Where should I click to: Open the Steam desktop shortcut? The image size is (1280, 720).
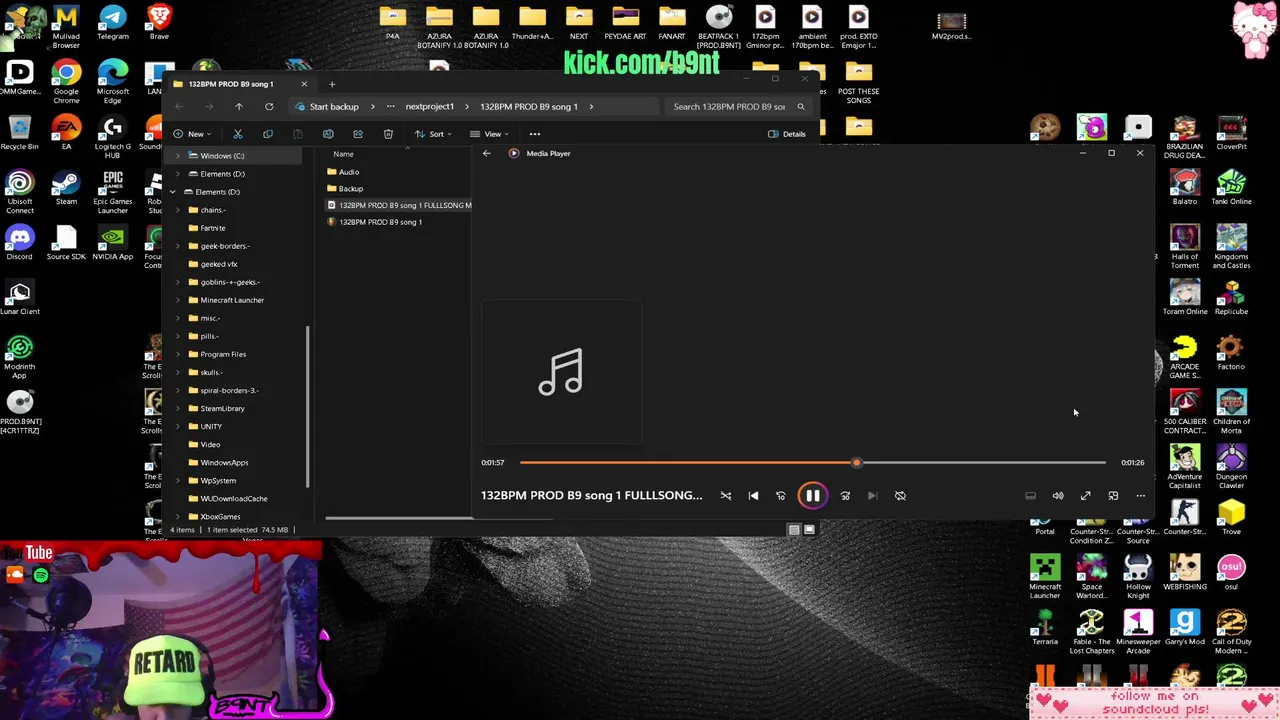click(x=66, y=187)
